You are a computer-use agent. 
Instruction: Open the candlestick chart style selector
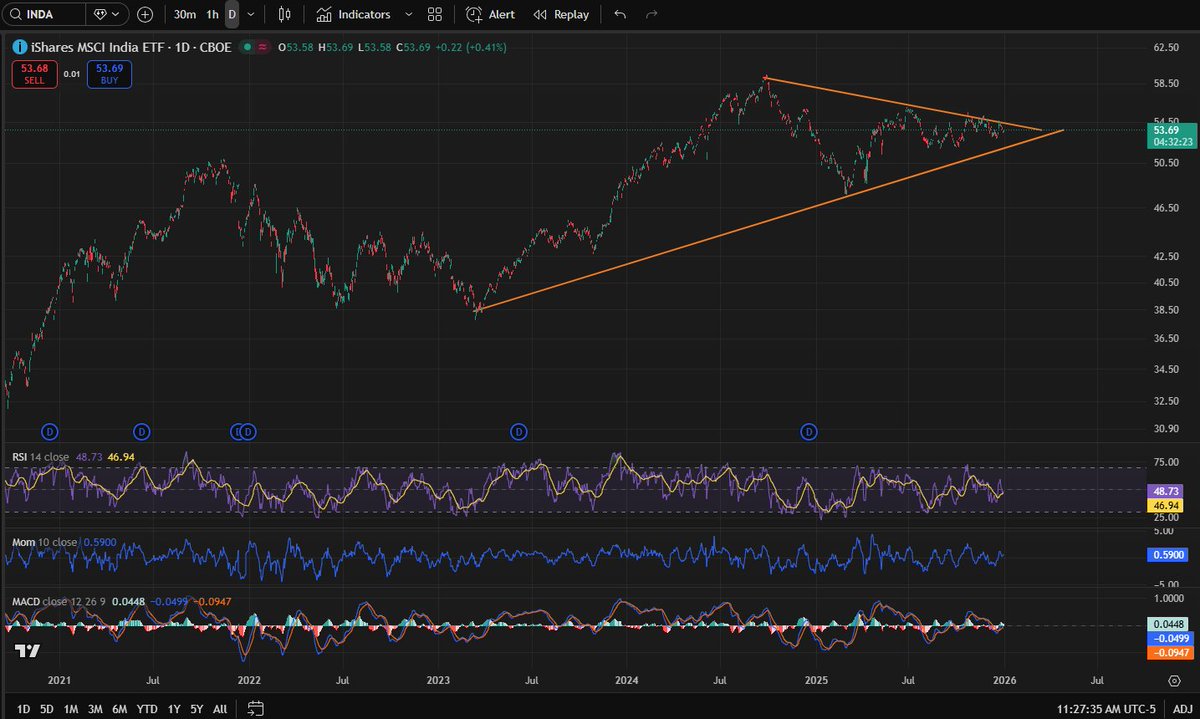tap(283, 14)
